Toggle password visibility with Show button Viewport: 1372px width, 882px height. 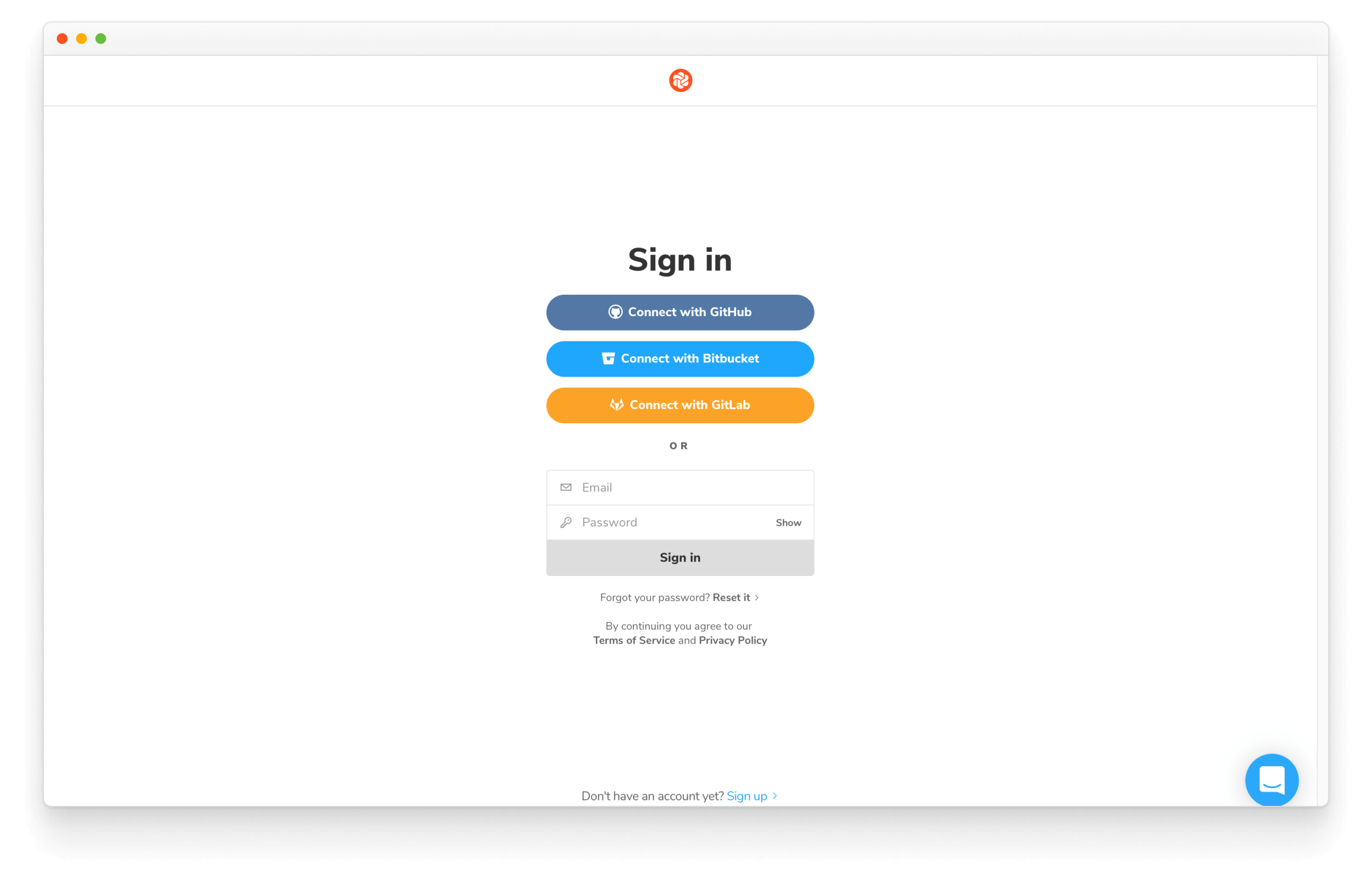789,522
